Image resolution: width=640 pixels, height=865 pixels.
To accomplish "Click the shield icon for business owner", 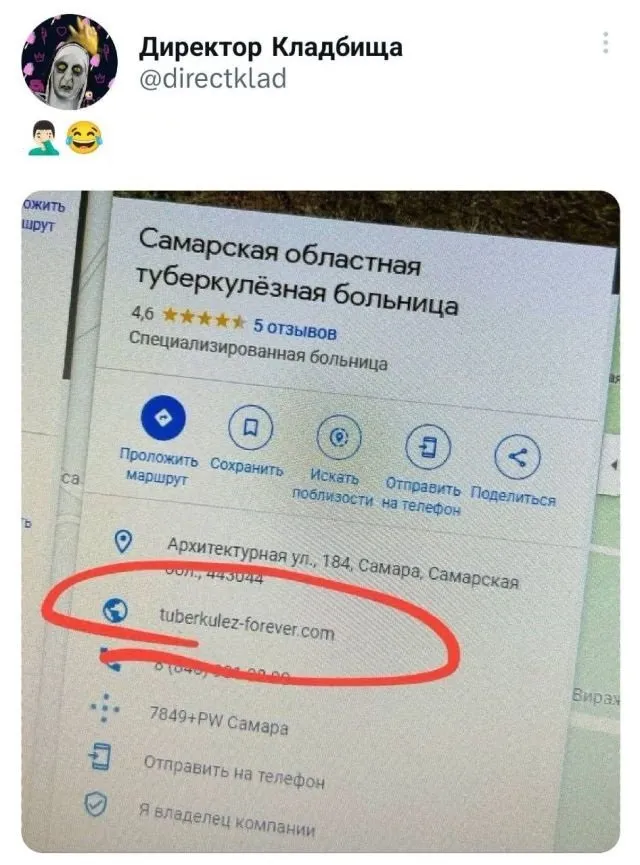I will tap(95, 804).
